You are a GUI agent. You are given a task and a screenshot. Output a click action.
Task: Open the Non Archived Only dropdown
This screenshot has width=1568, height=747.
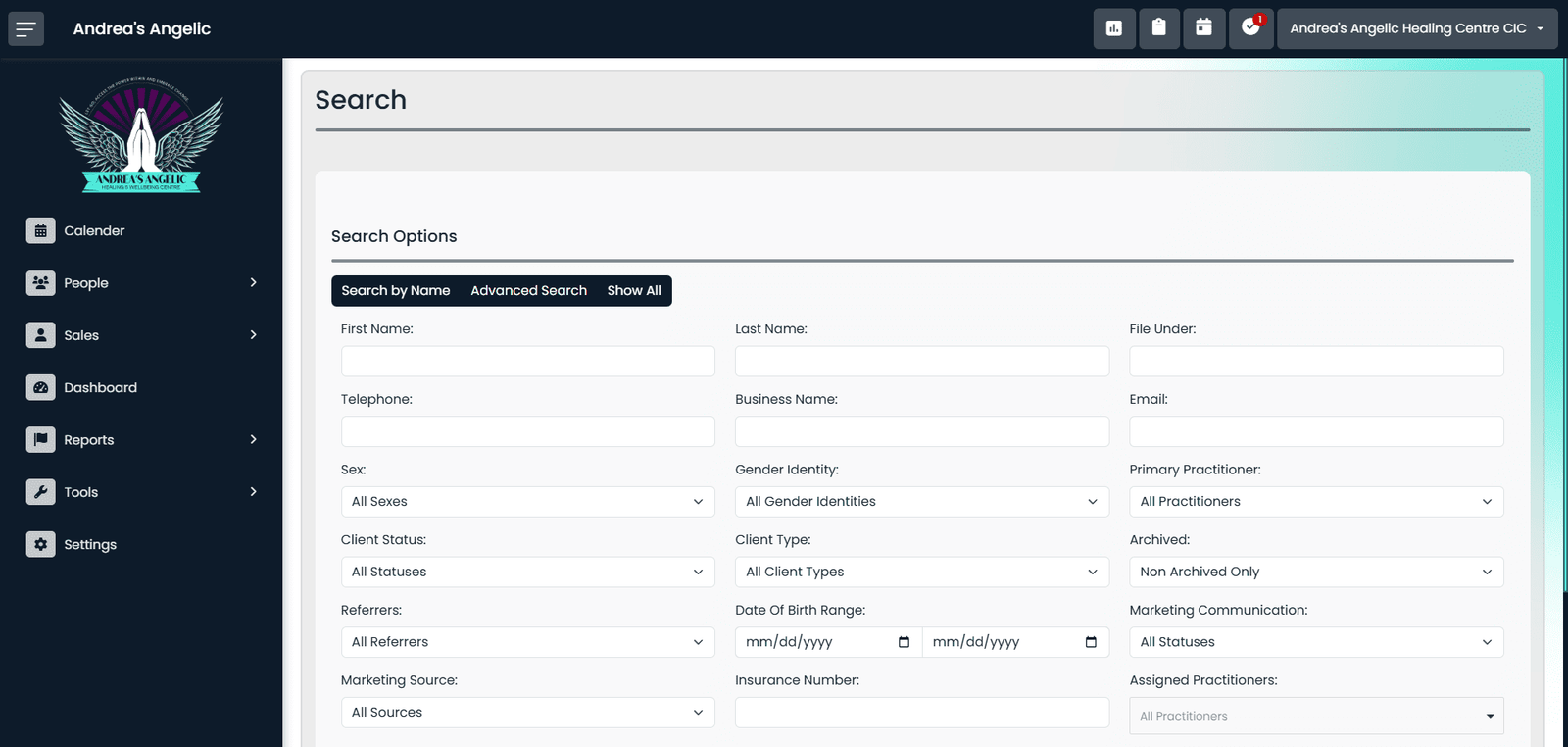point(1316,573)
